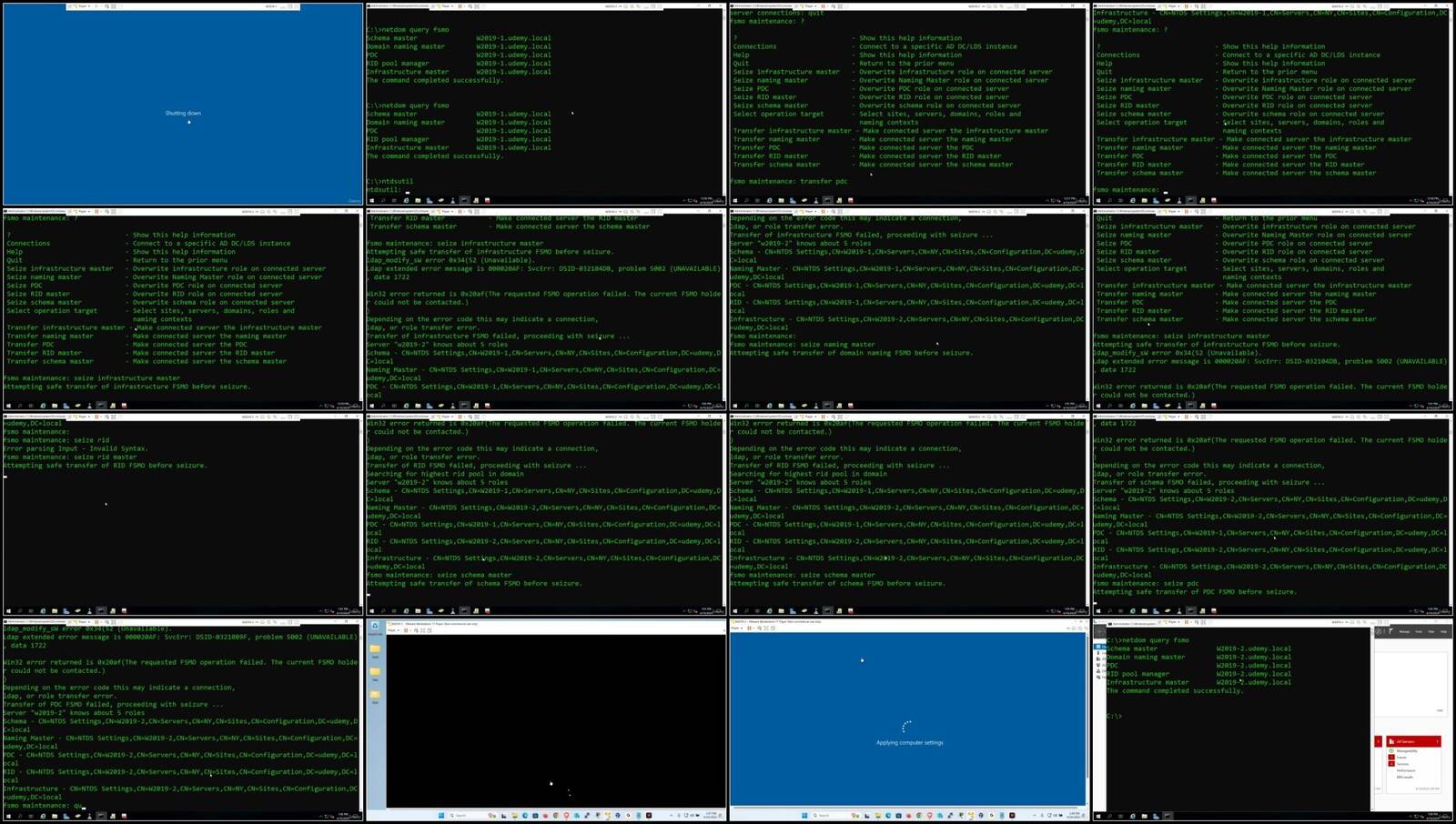Open Server Manager's Tools menu
Viewport: 1456px width, 824px height.
pyautogui.click(x=1419, y=631)
